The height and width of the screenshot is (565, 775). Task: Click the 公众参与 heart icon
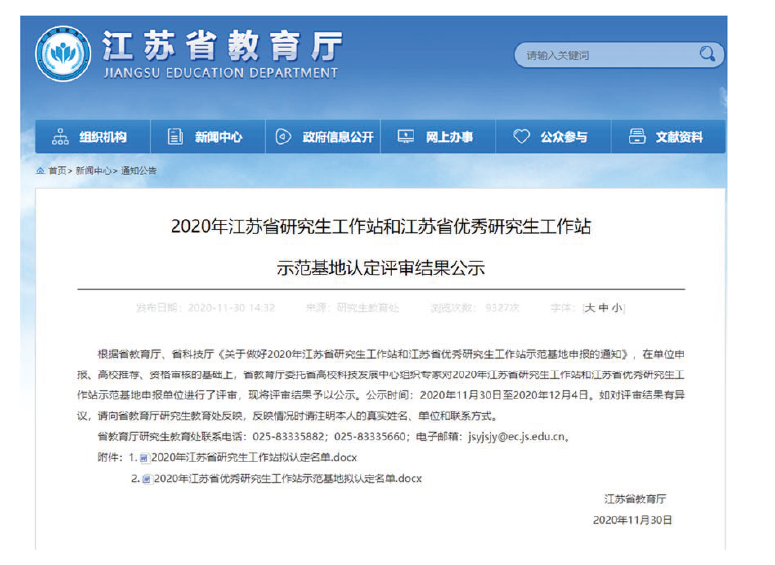tap(521, 136)
